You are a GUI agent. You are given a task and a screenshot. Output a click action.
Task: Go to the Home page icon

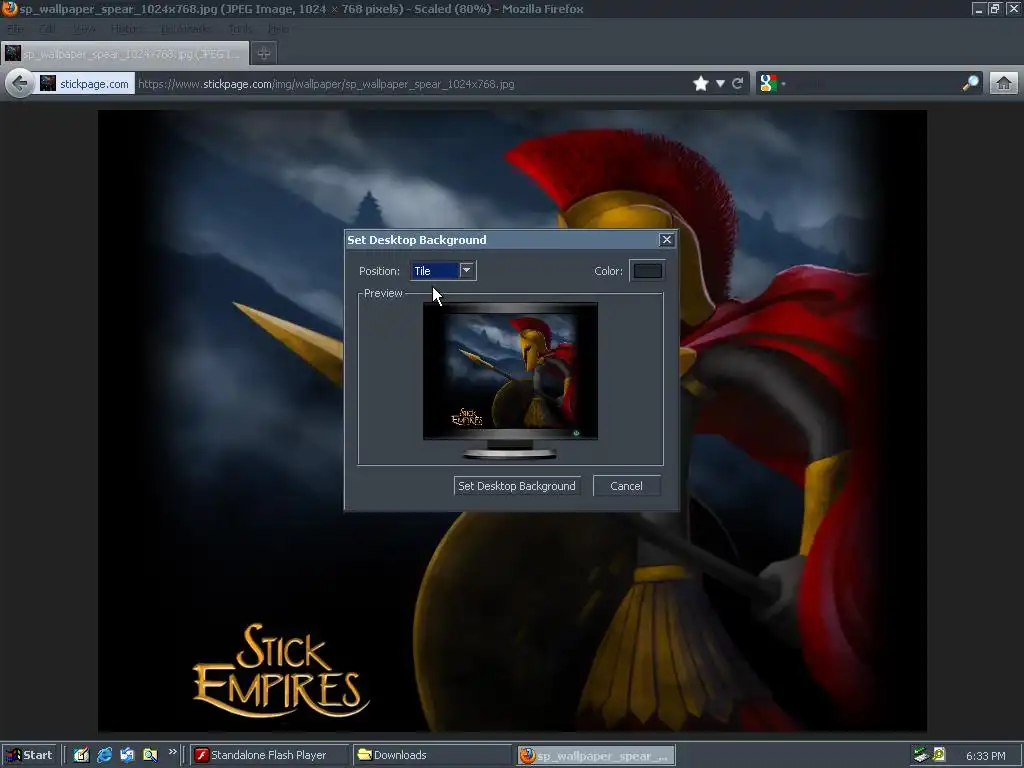point(1004,84)
